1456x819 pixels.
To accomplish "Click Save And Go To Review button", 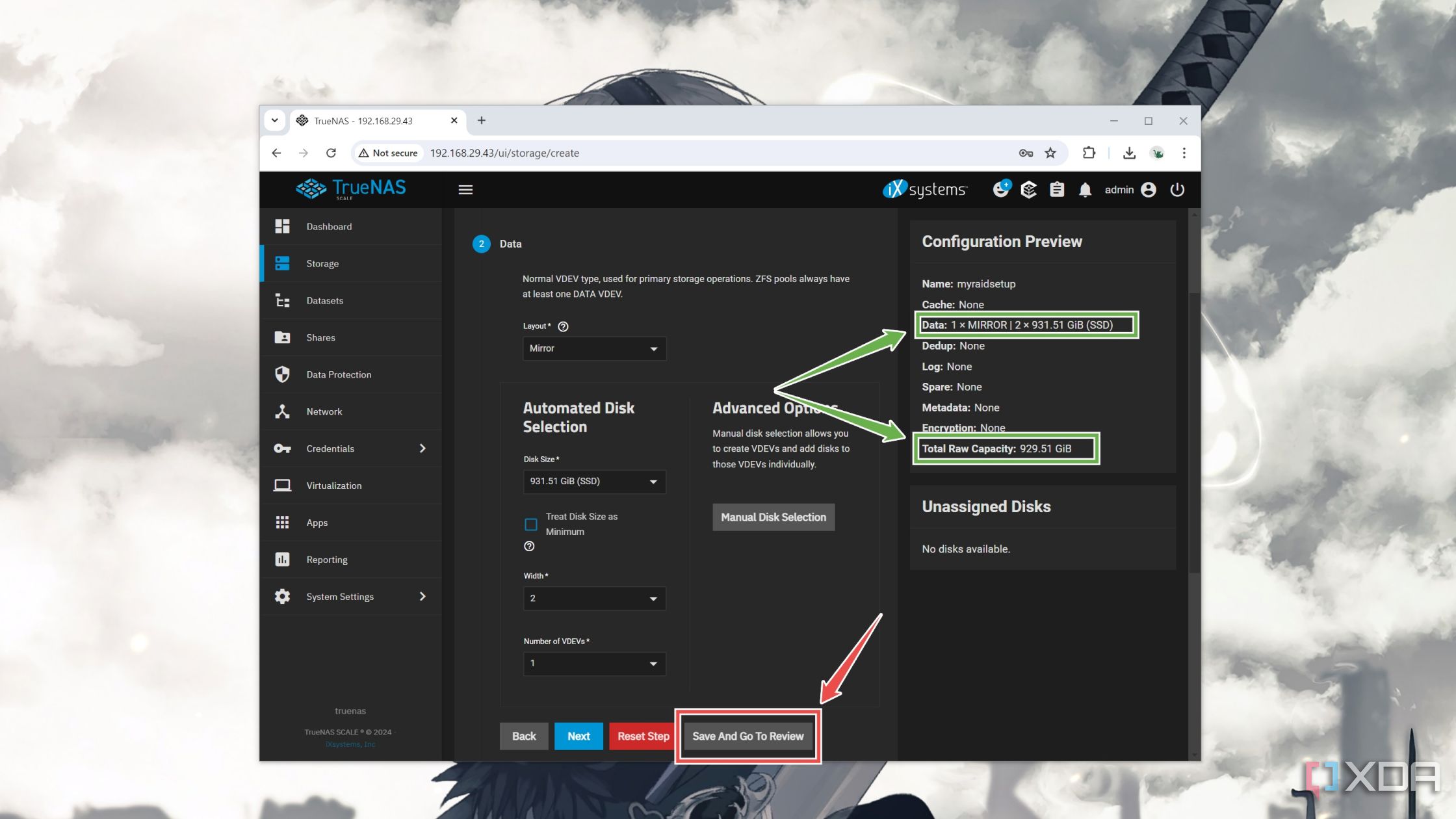I will click(747, 735).
